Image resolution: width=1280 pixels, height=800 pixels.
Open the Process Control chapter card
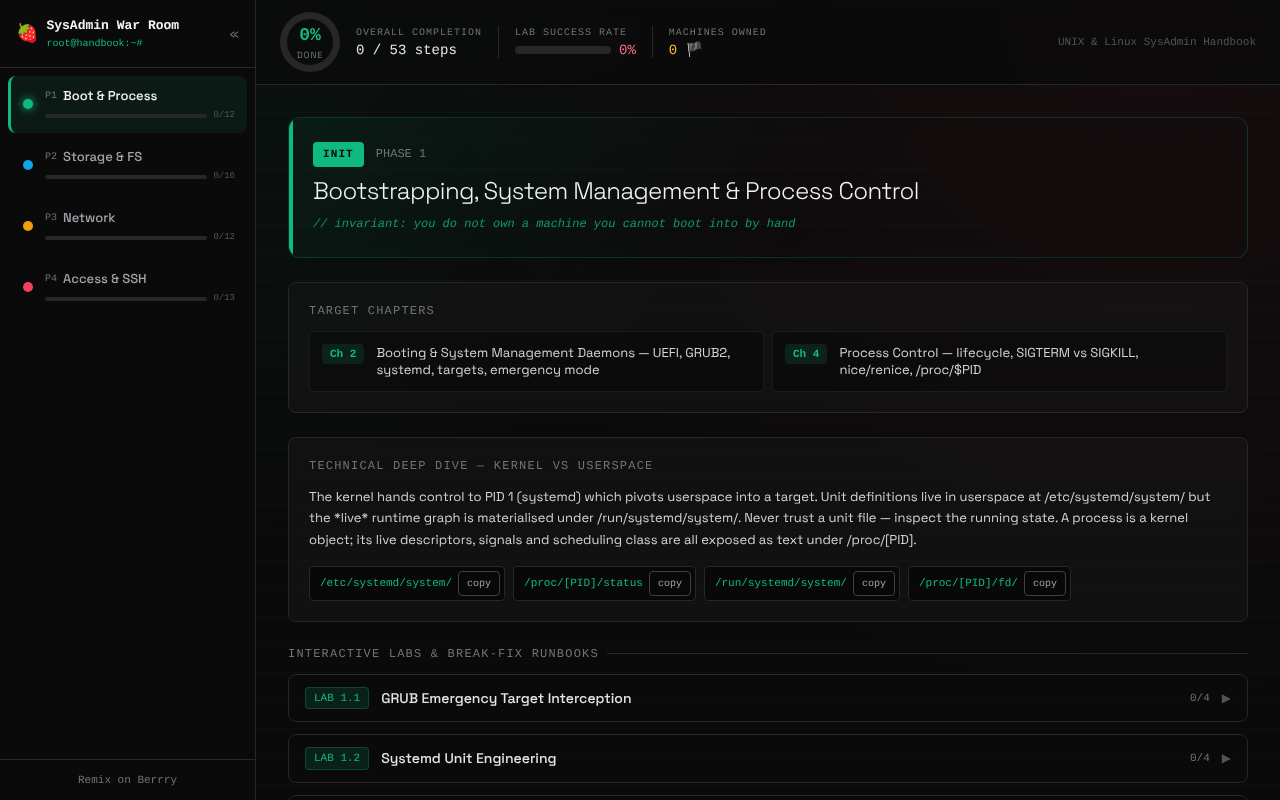[x=999, y=361]
